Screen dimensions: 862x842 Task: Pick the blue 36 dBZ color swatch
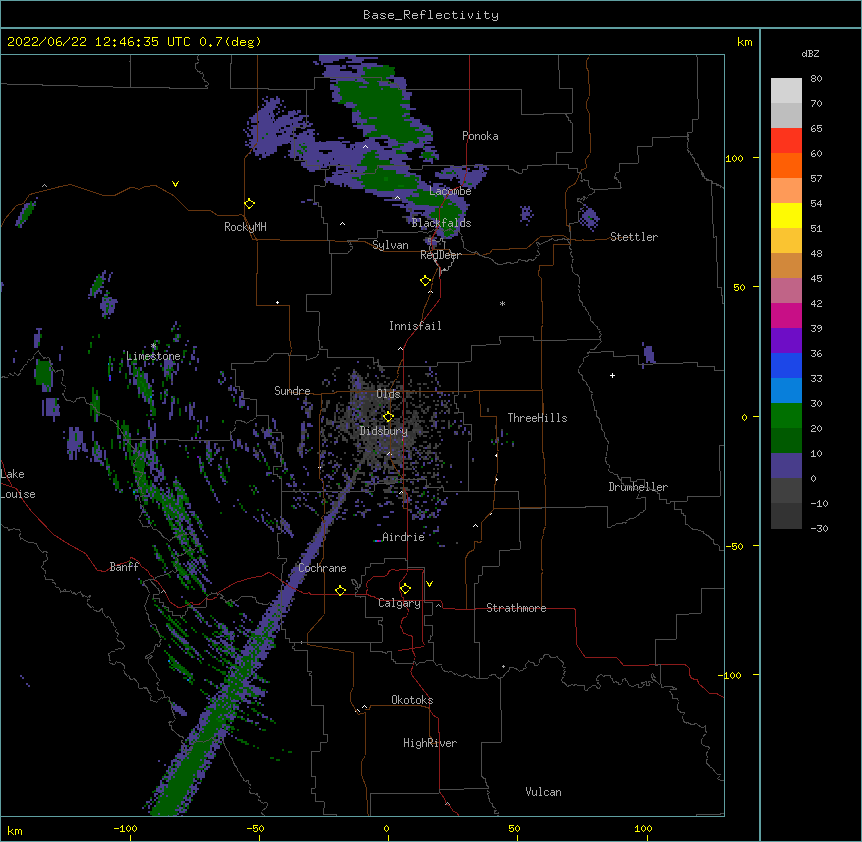[786, 365]
